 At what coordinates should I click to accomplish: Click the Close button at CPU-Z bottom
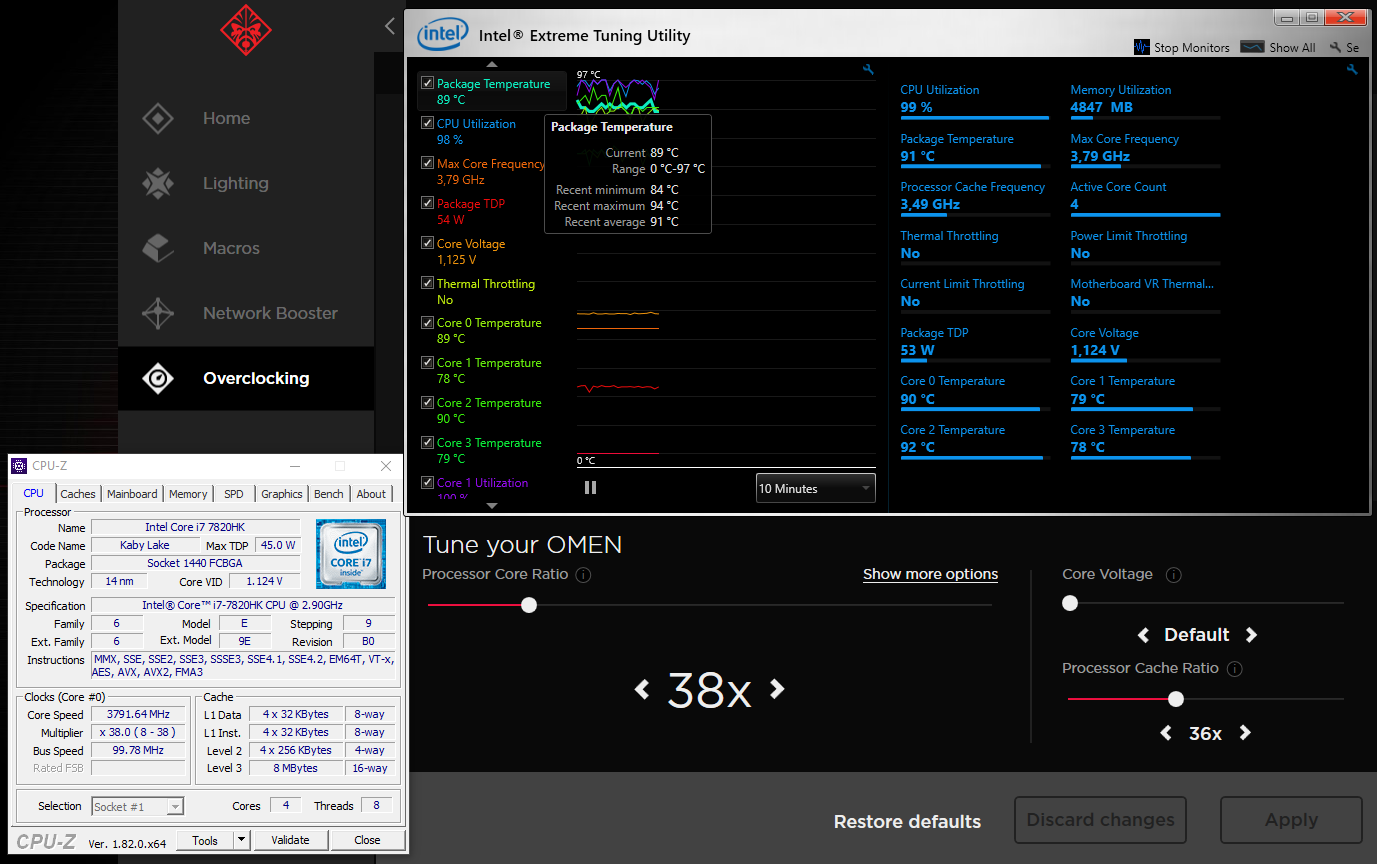tap(368, 840)
